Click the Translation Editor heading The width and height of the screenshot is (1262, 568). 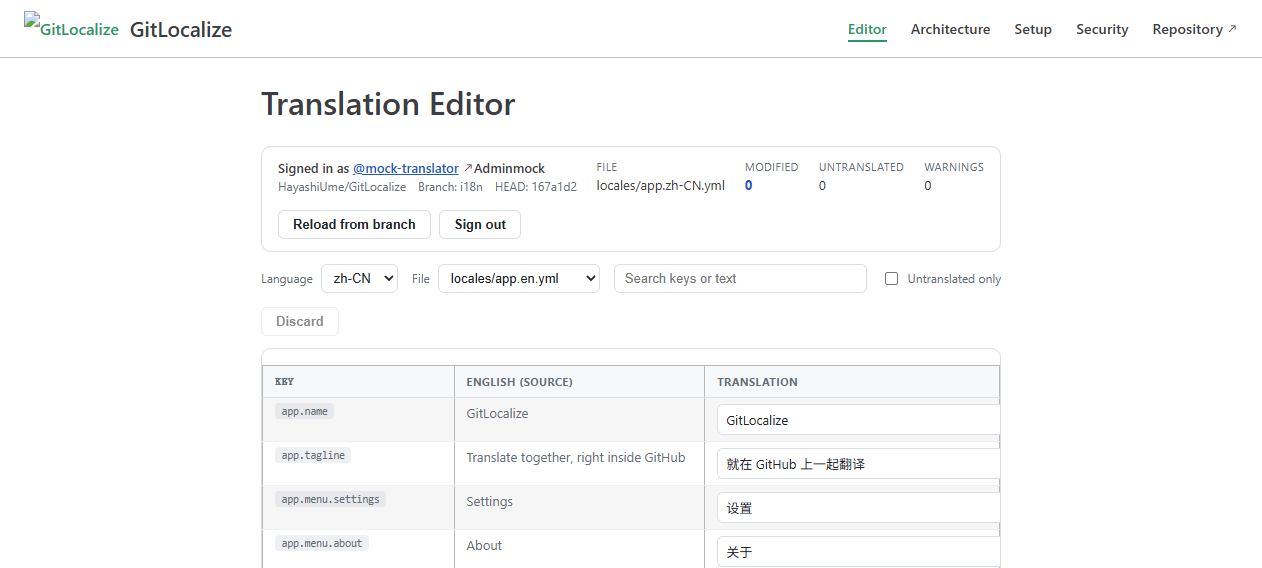(388, 104)
